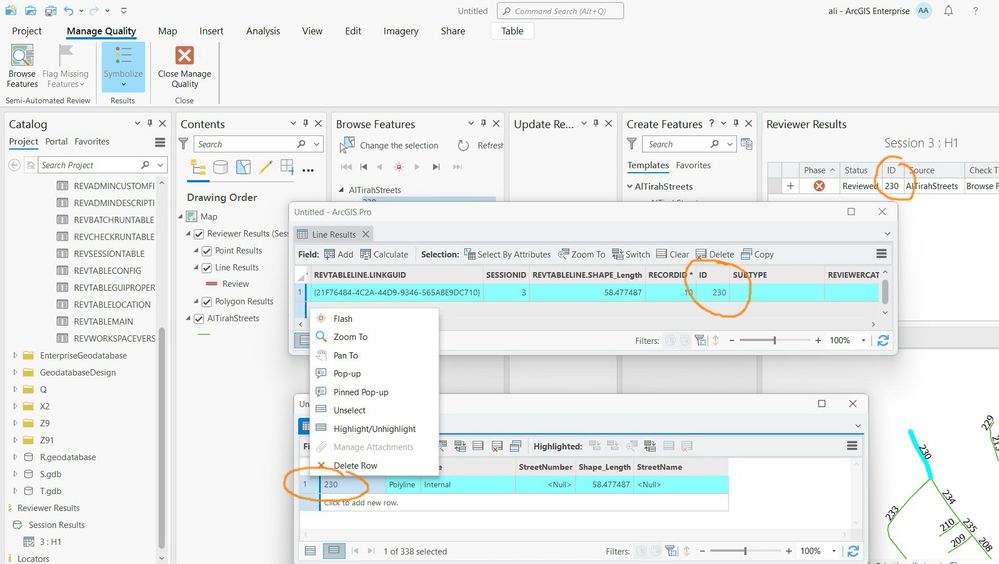This screenshot has height=564, width=999.
Task: Open zoom percentage dropdown in Line Results
Action: coord(863,340)
